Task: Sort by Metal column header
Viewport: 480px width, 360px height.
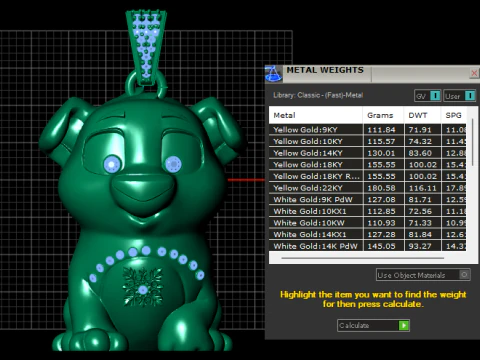Action: (316, 115)
